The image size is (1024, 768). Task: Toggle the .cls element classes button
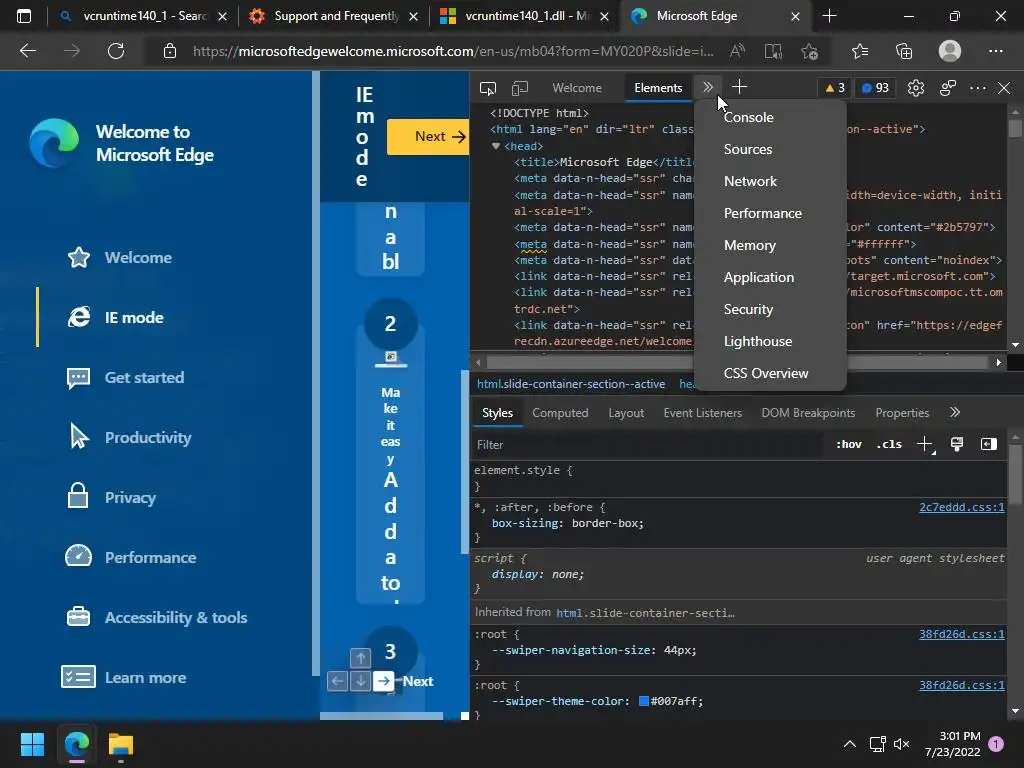click(889, 445)
